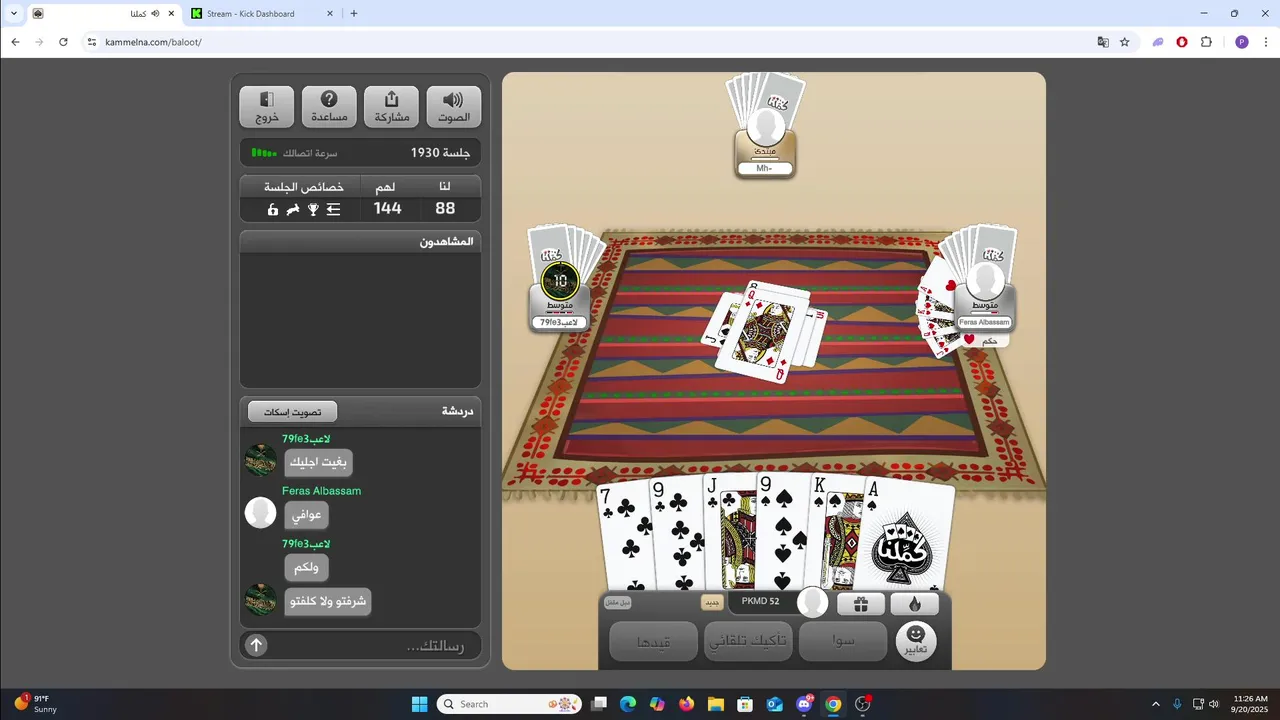This screenshot has height=720, width=1280.
Task: Click the green connection speed bars
Action: click(264, 153)
